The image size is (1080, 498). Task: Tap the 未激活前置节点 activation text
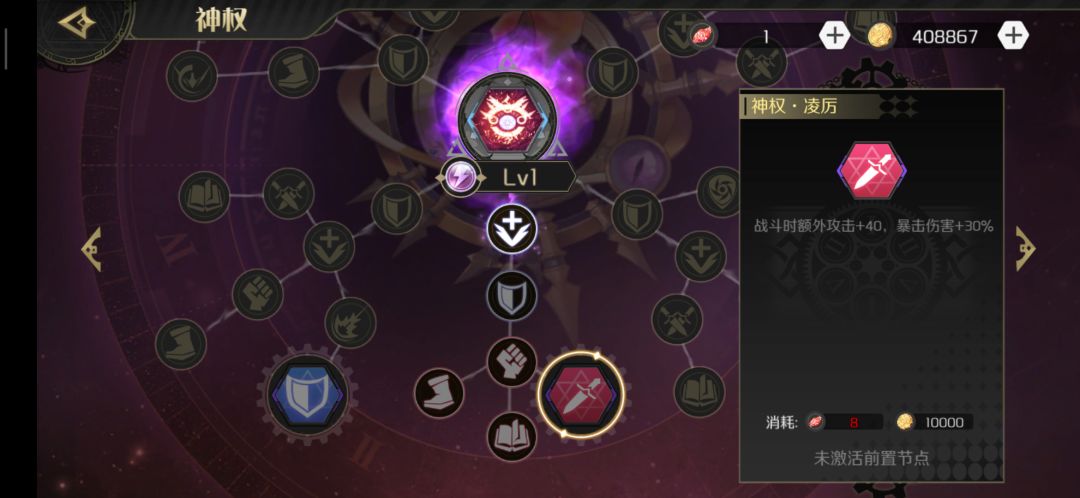pos(871,457)
